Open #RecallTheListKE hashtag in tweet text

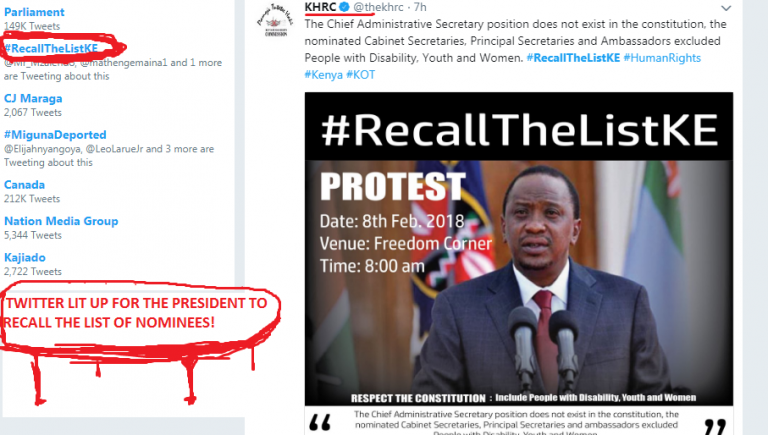click(573, 58)
